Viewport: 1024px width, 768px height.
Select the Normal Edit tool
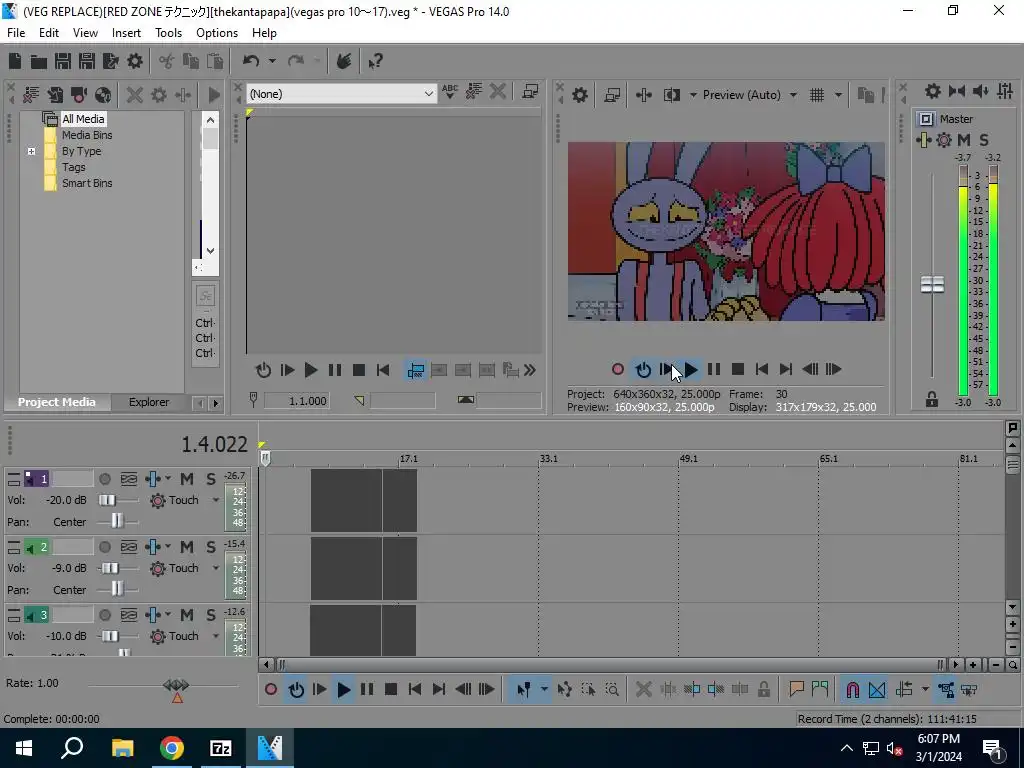(x=523, y=690)
